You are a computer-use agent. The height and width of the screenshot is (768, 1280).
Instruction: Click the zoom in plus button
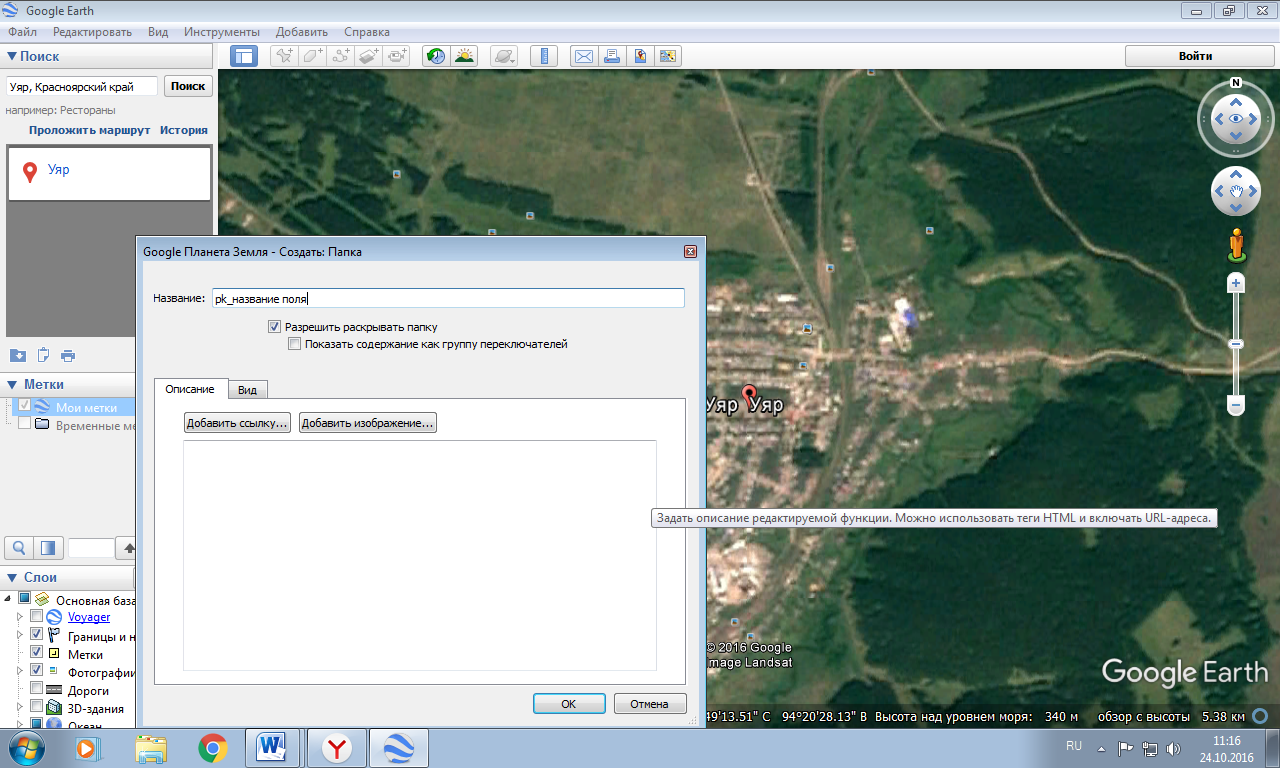click(x=1236, y=284)
